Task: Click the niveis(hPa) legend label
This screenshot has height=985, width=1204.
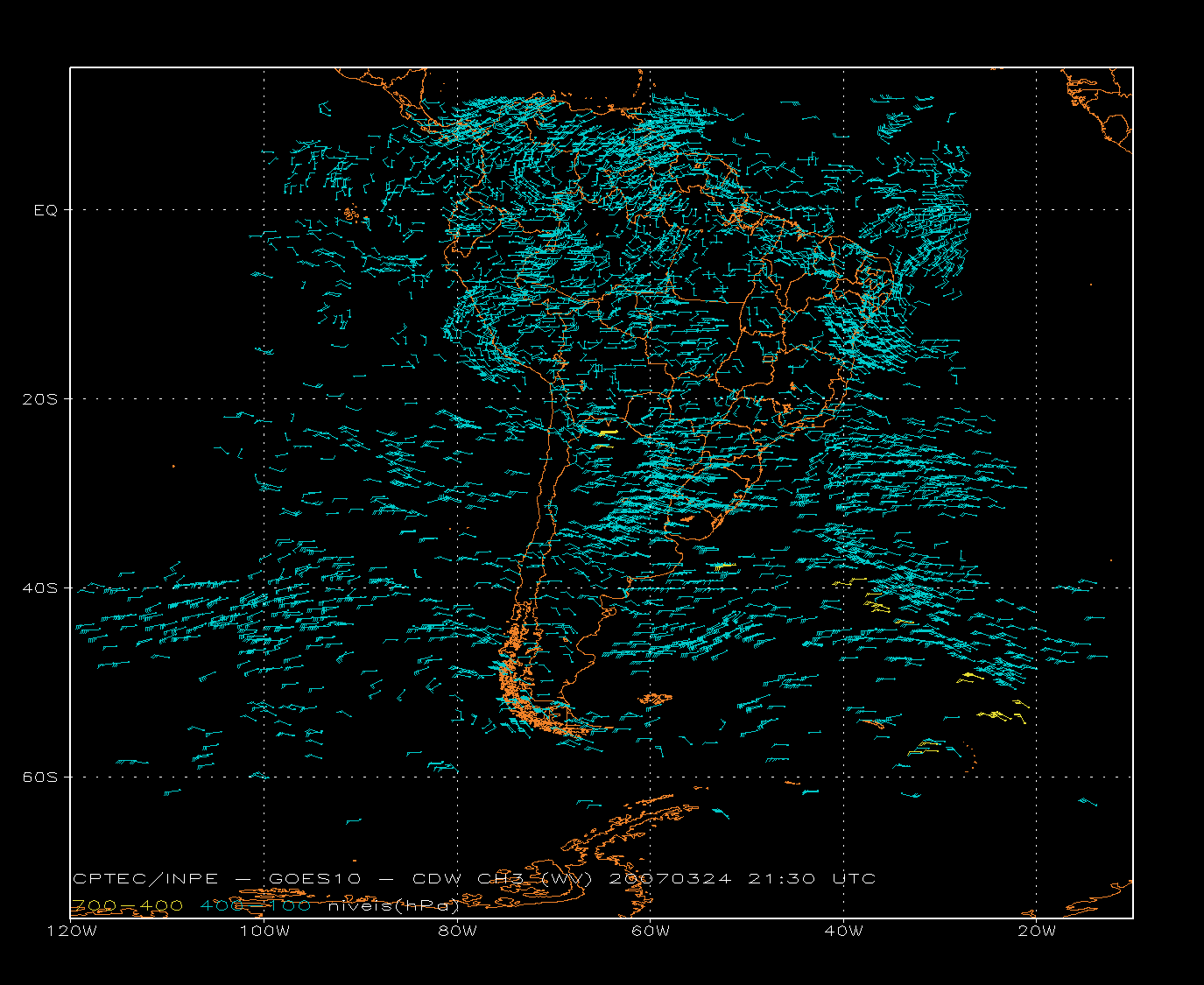Action: [x=394, y=906]
